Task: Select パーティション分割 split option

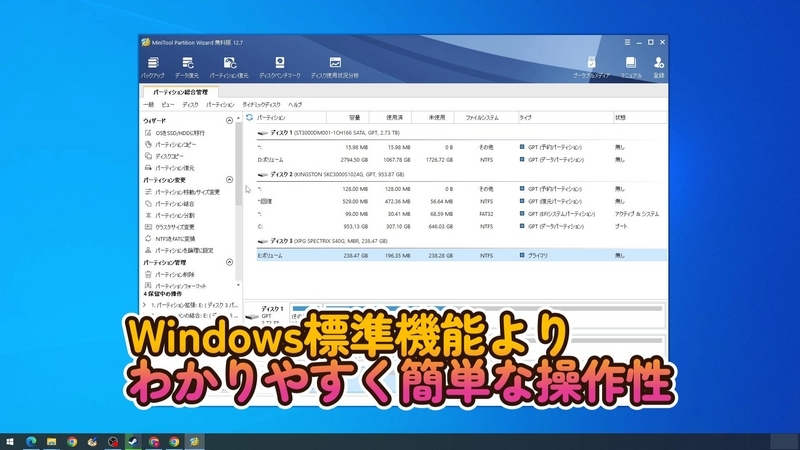Action: (169, 215)
